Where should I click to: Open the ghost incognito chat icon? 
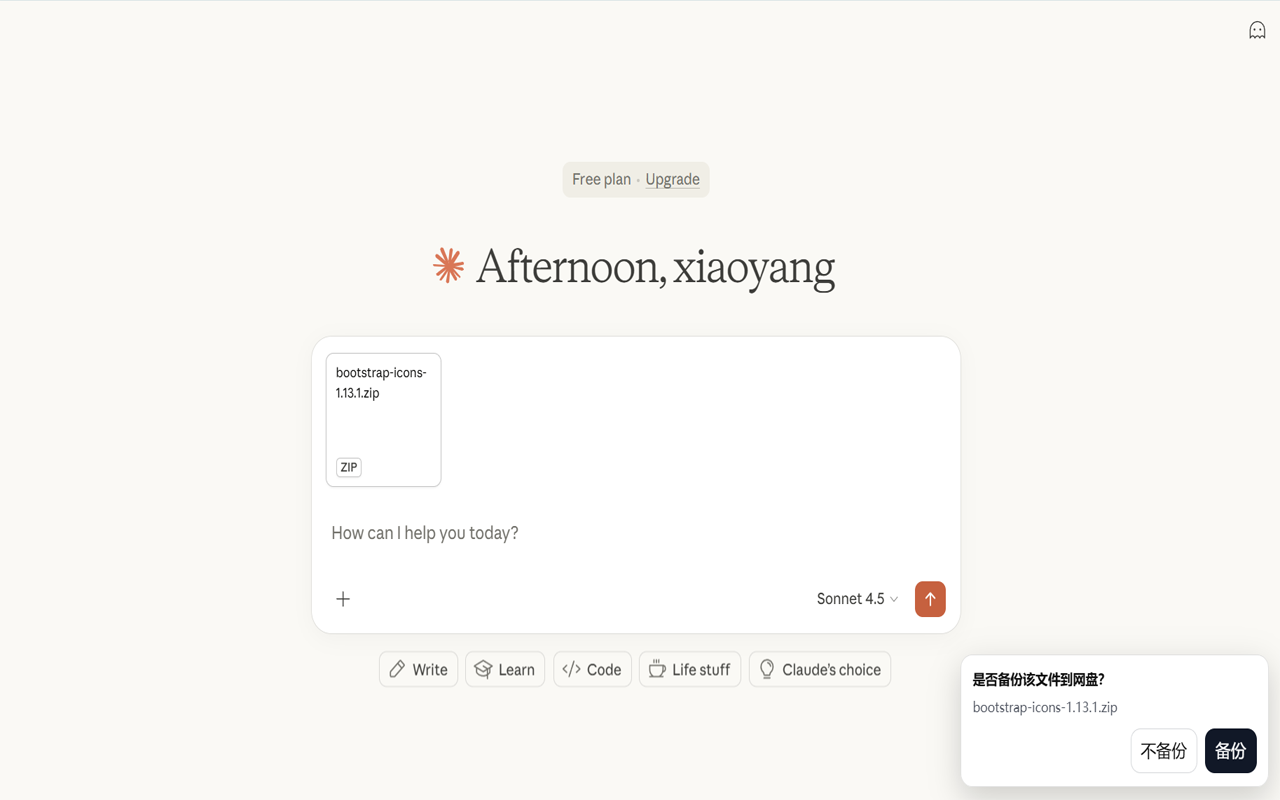[x=1257, y=30]
